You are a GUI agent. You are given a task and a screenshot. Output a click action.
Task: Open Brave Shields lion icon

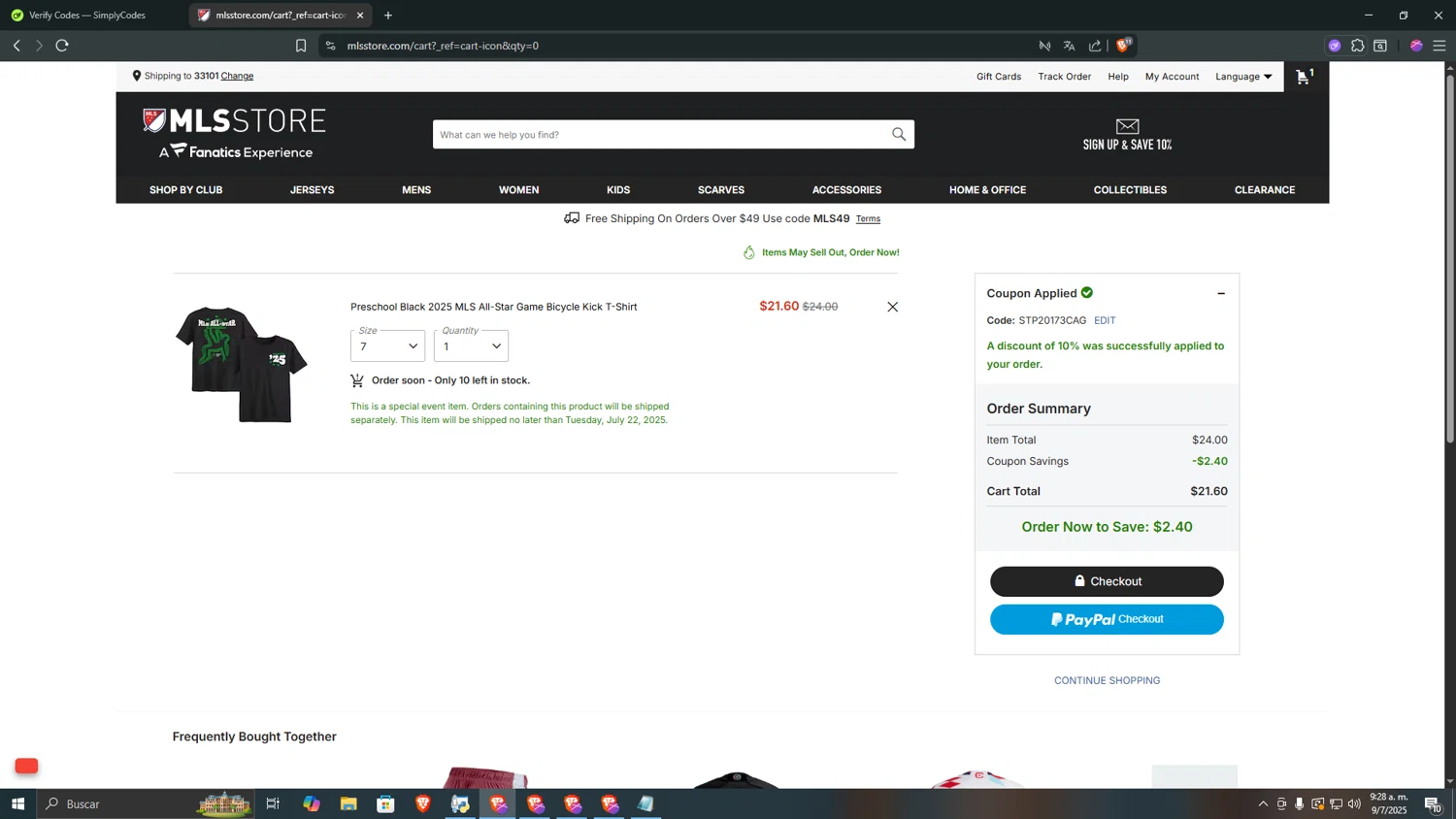[x=1123, y=45]
